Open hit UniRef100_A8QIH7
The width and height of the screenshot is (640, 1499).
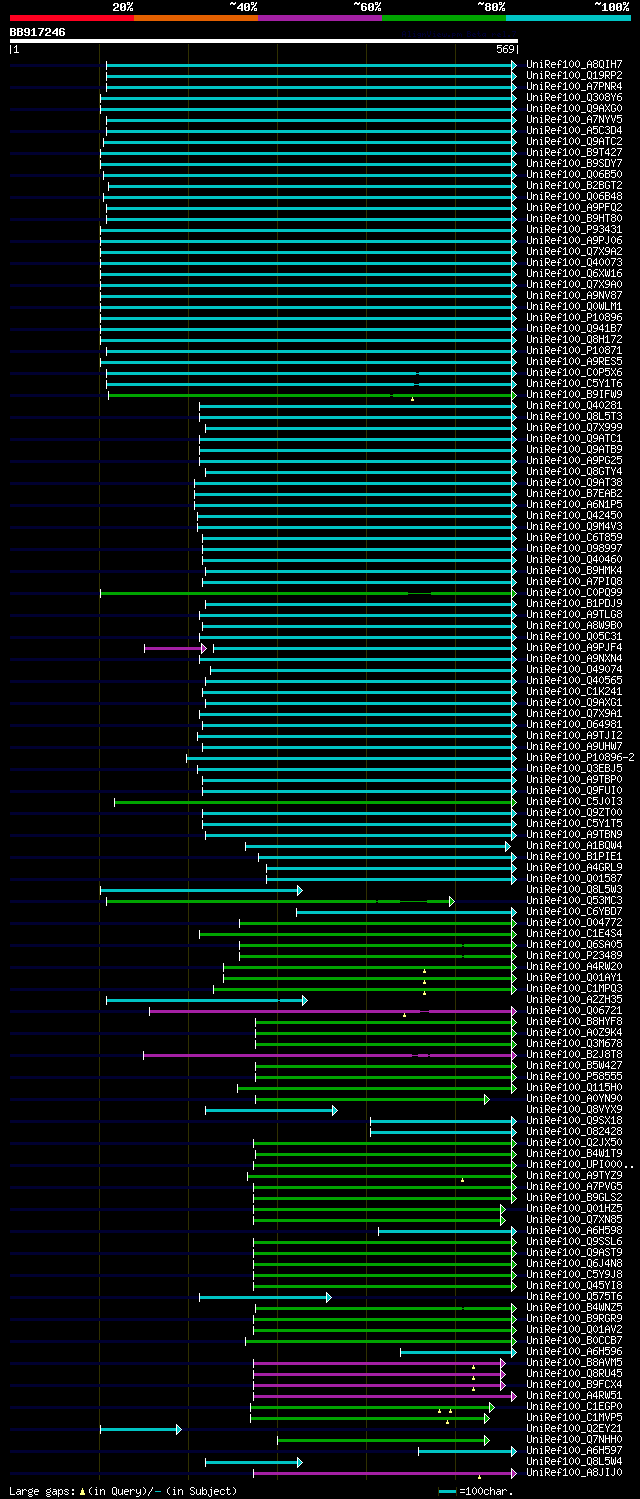574,64
